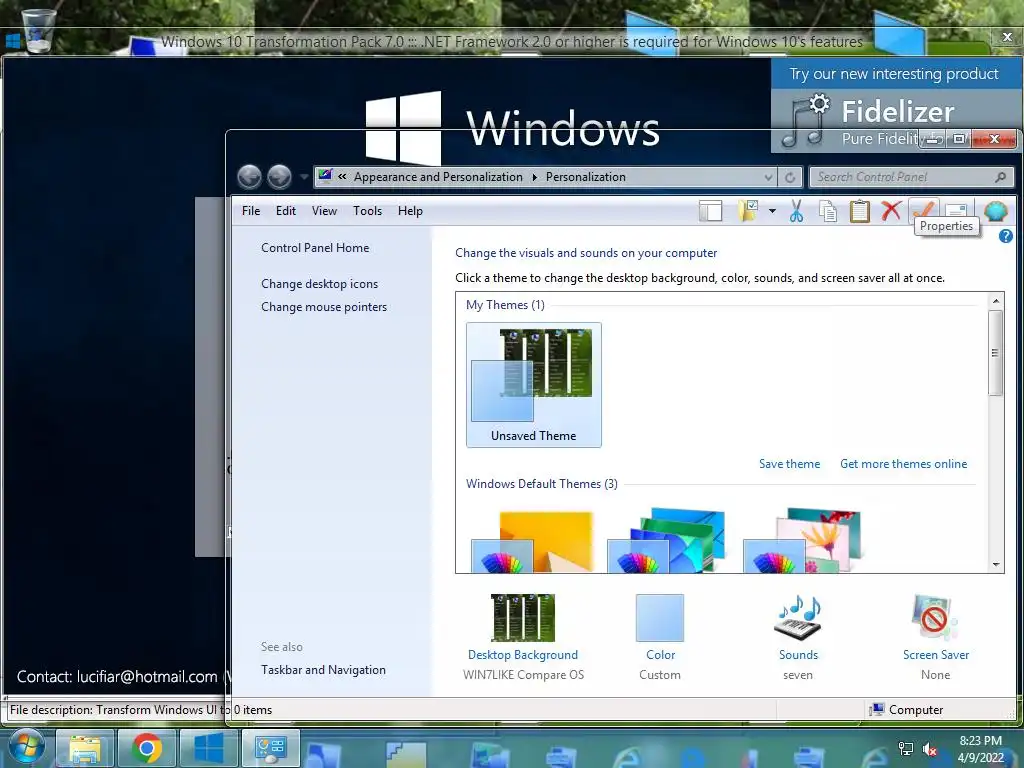The height and width of the screenshot is (768, 1024).
Task: Expand the address bar history dropdown
Action: (768, 177)
